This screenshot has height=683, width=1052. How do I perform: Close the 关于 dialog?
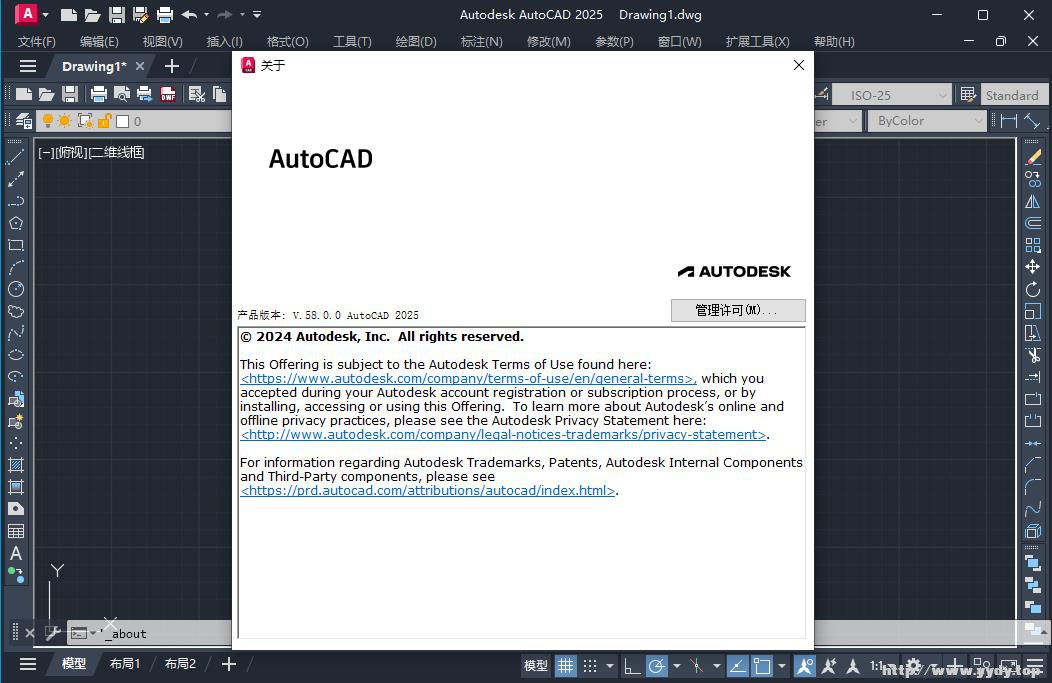click(x=798, y=65)
